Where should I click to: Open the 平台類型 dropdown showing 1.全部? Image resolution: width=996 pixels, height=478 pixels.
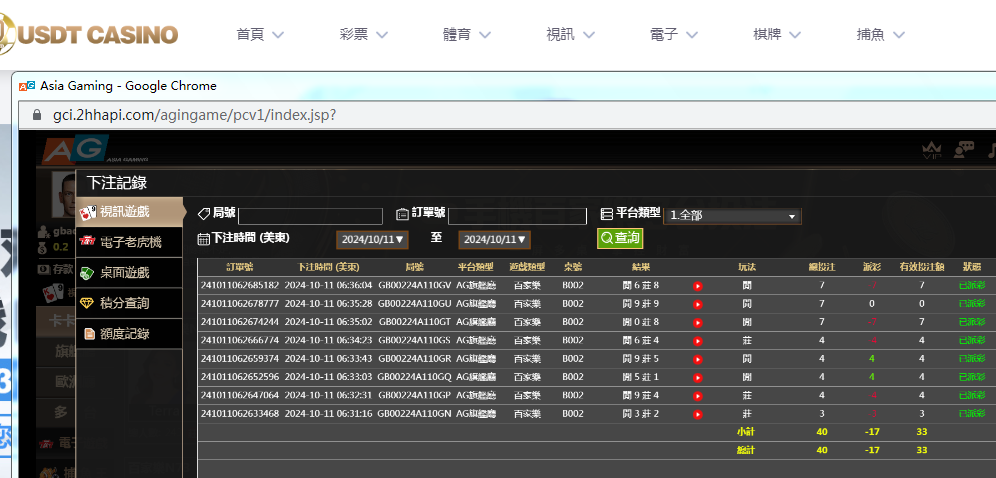coord(733,216)
